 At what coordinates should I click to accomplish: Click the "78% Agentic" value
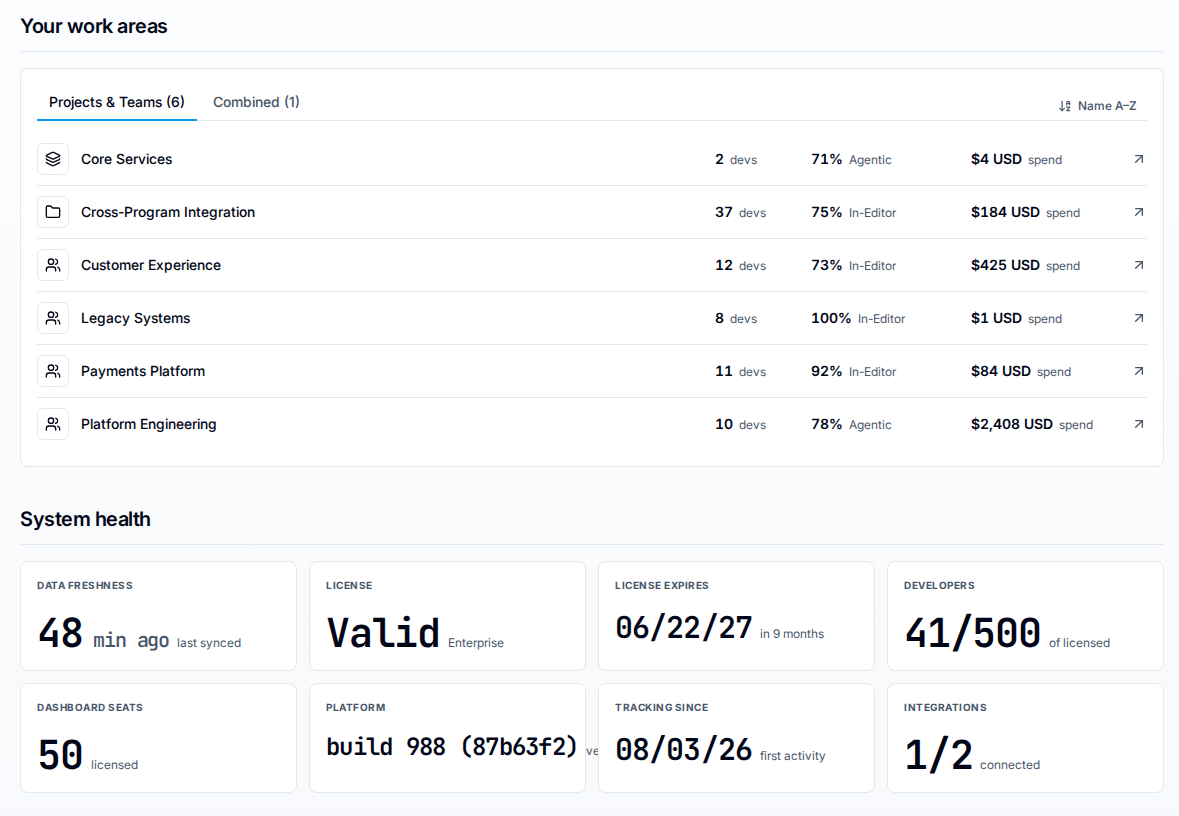(x=851, y=424)
